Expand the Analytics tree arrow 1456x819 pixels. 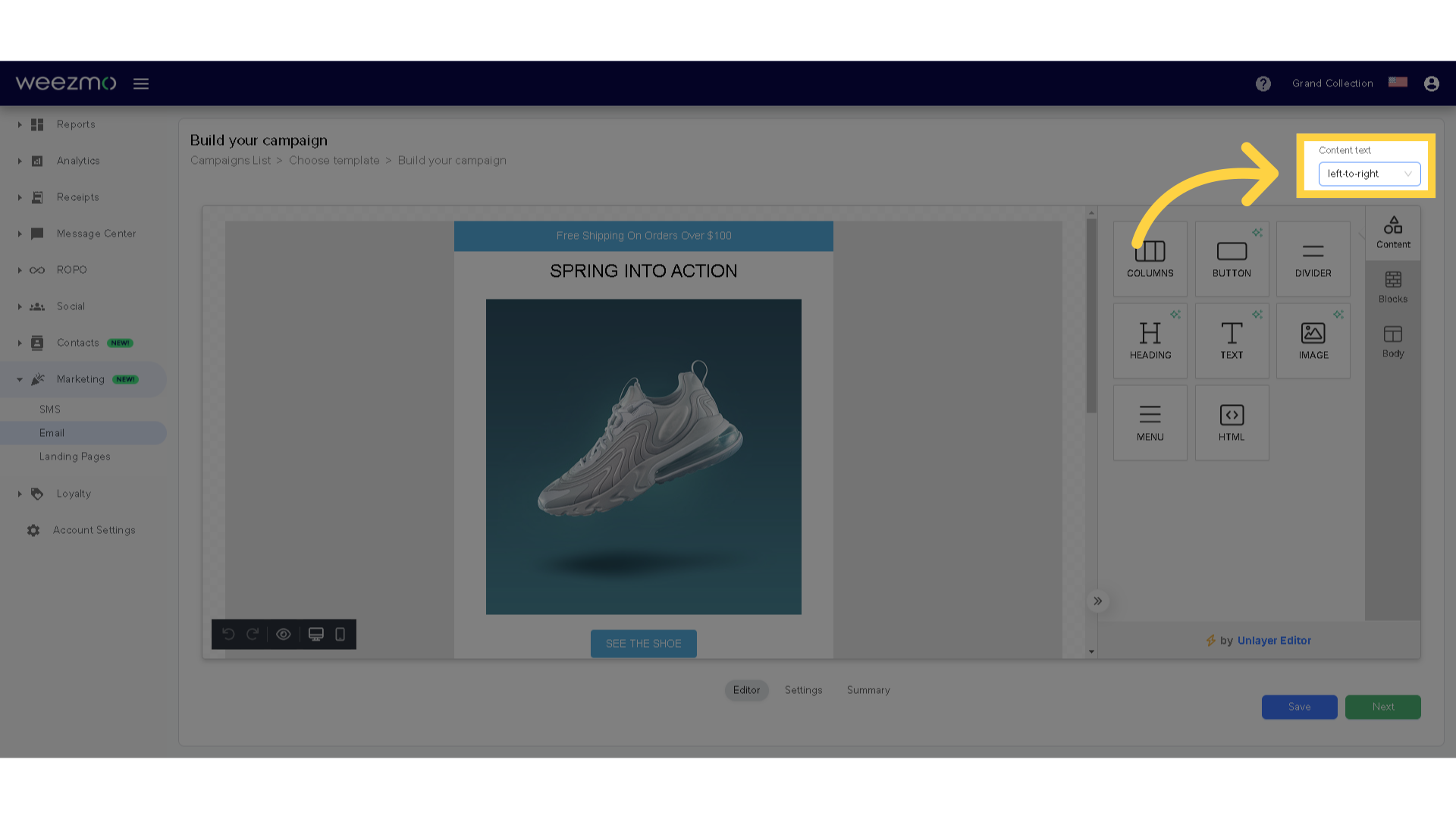tap(20, 161)
